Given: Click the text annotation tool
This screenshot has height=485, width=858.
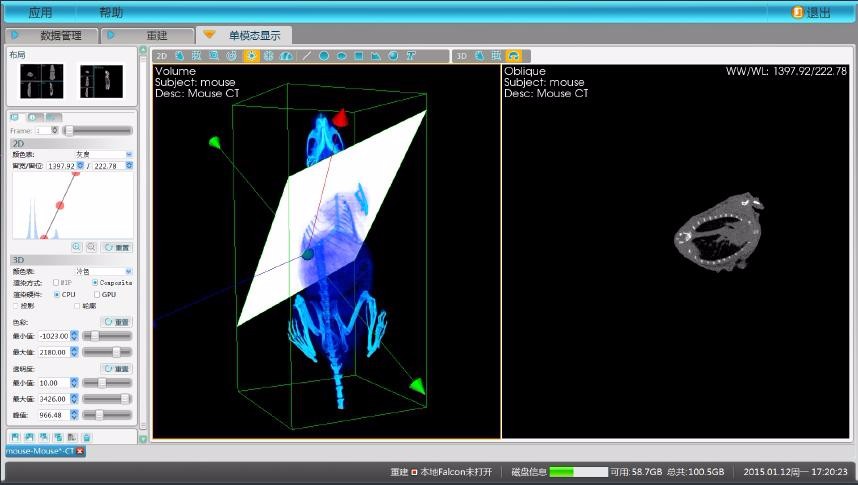Looking at the screenshot, I should (410, 56).
